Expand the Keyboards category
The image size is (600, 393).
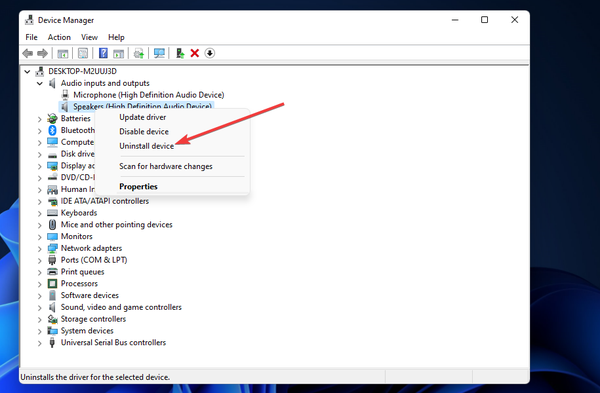[39, 213]
